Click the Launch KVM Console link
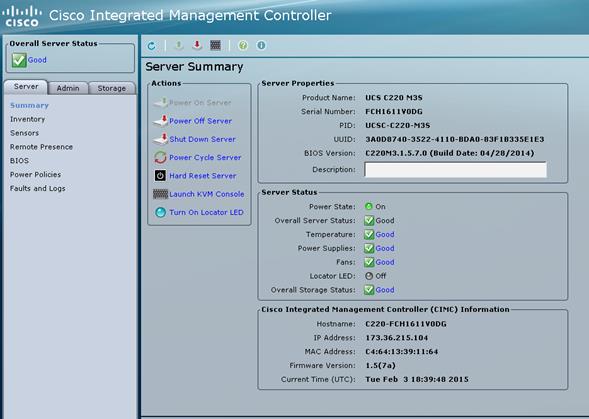The height and width of the screenshot is (419, 589). [207, 194]
